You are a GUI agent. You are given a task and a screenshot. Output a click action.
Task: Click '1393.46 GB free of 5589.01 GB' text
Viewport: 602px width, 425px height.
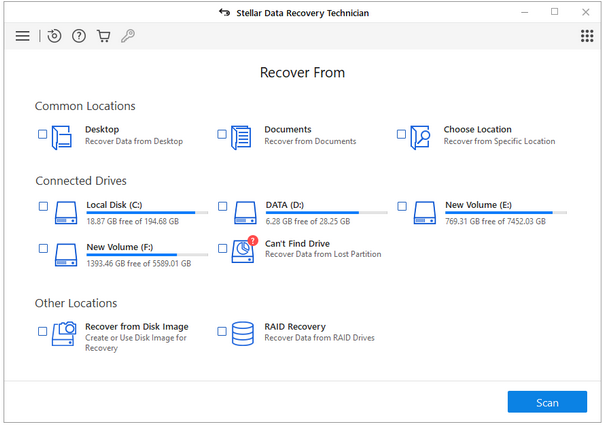point(139,263)
